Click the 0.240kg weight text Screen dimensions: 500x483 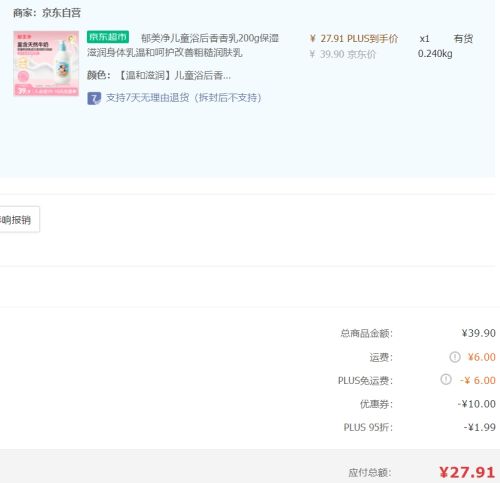pos(435,54)
